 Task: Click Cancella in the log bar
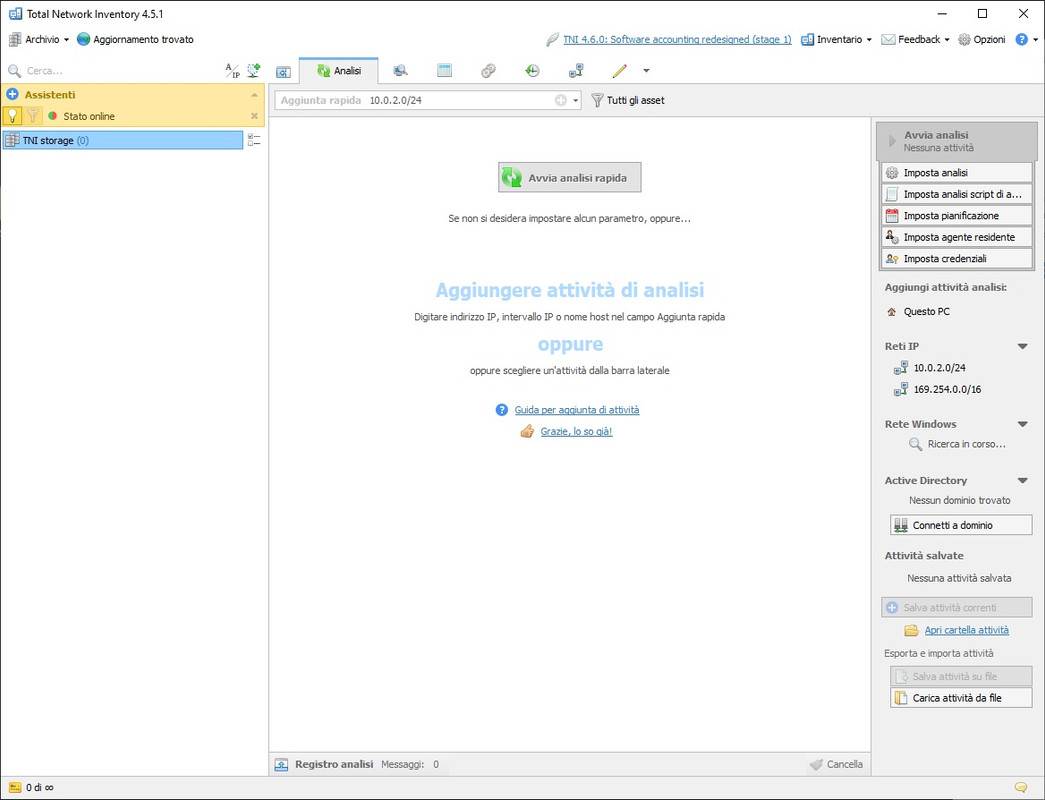click(x=836, y=765)
